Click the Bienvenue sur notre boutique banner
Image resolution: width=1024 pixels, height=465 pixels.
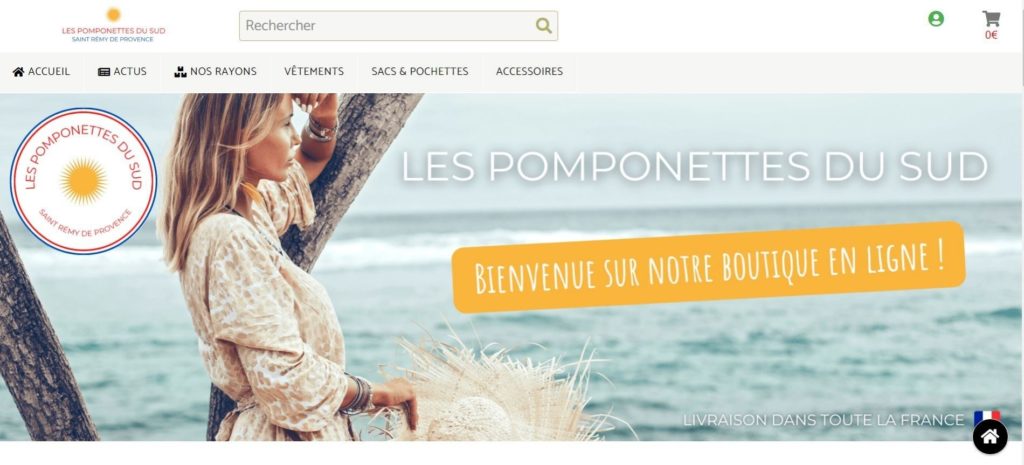pos(709,267)
